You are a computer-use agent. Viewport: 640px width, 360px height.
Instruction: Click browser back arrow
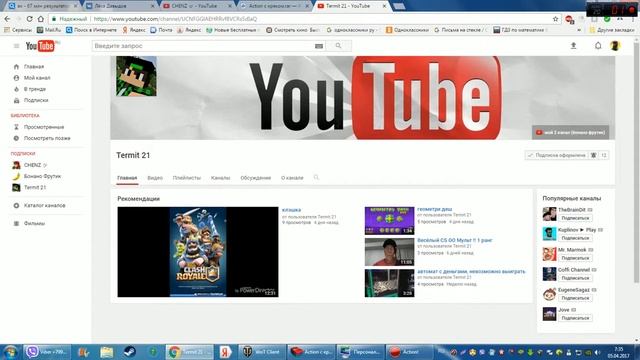(7, 19)
